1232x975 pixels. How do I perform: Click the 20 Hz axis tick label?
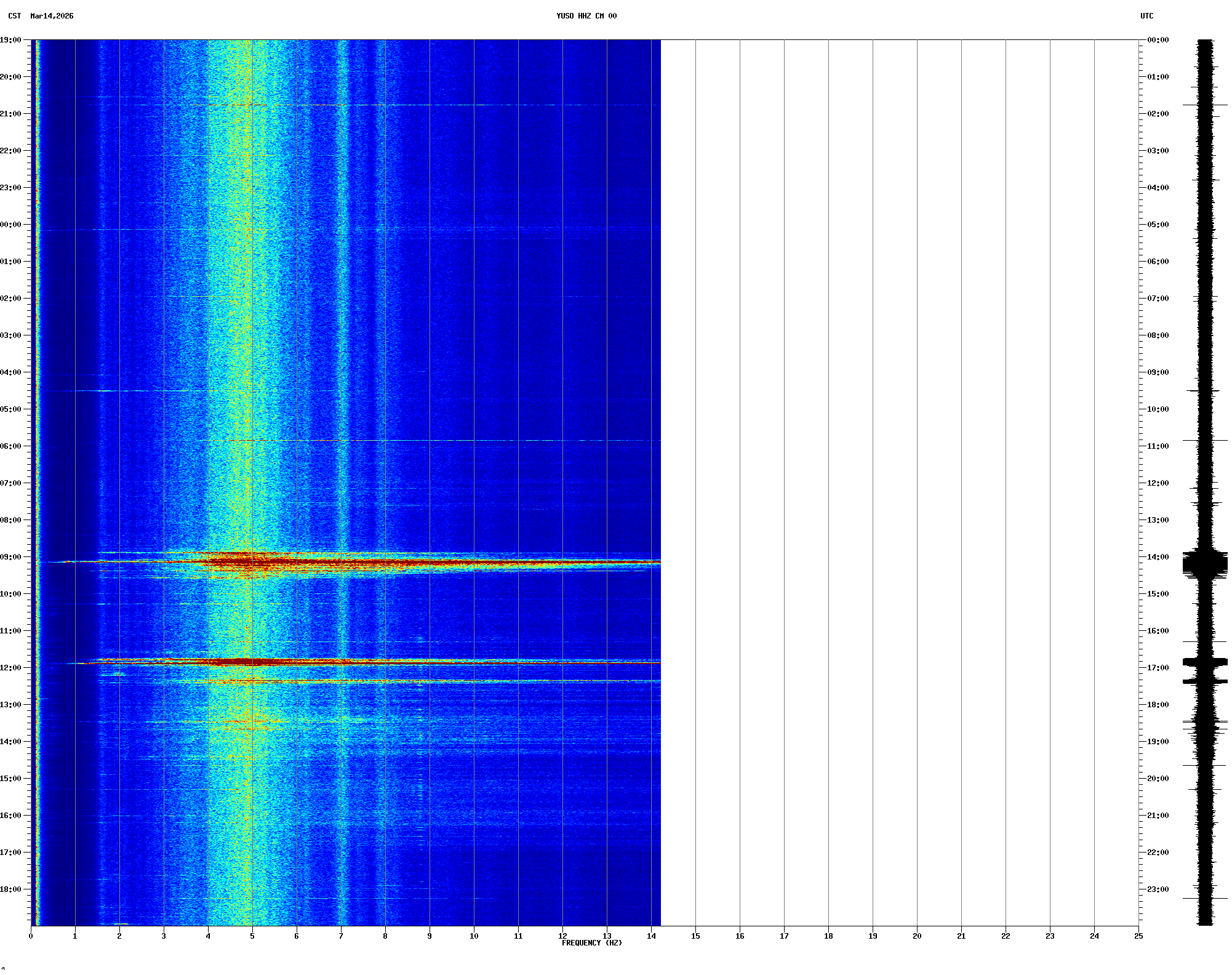tap(917, 936)
